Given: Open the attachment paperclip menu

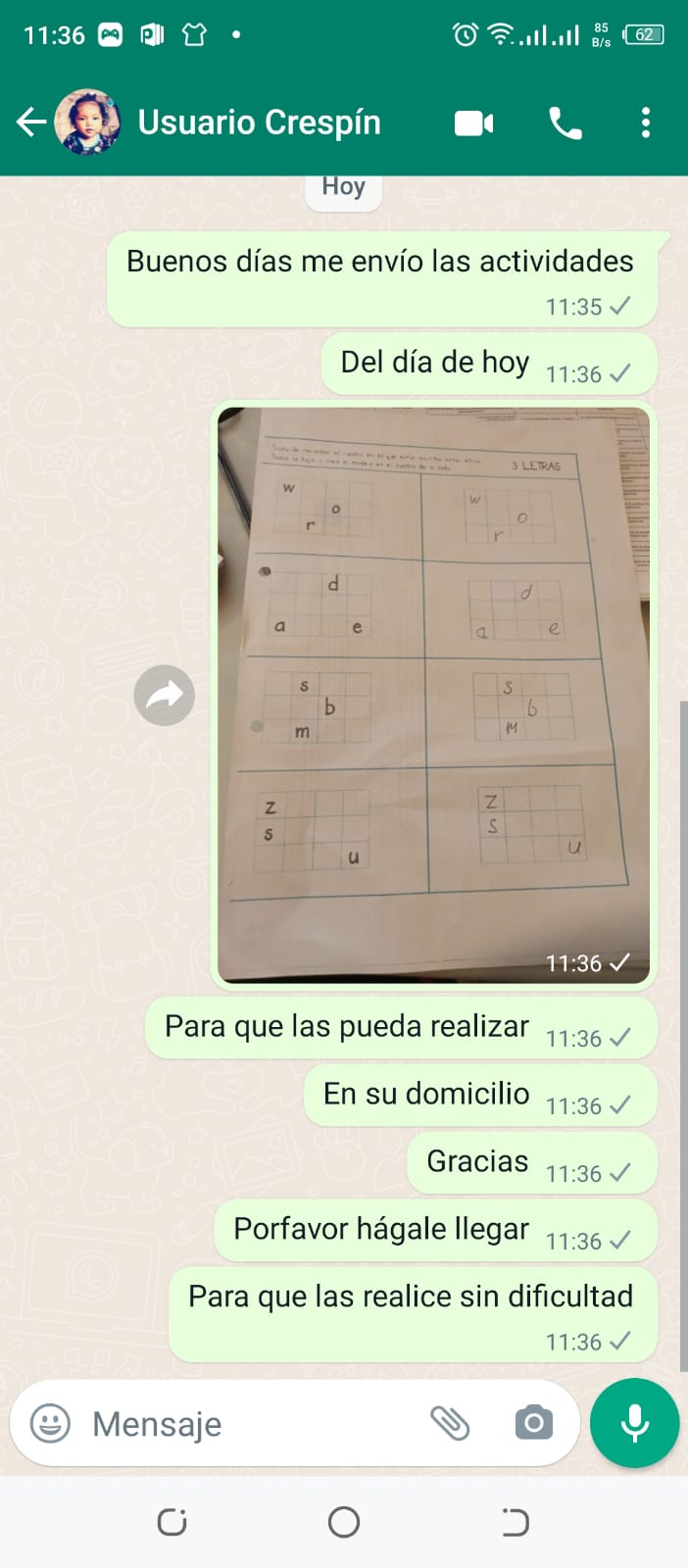Looking at the screenshot, I should point(450,1423).
